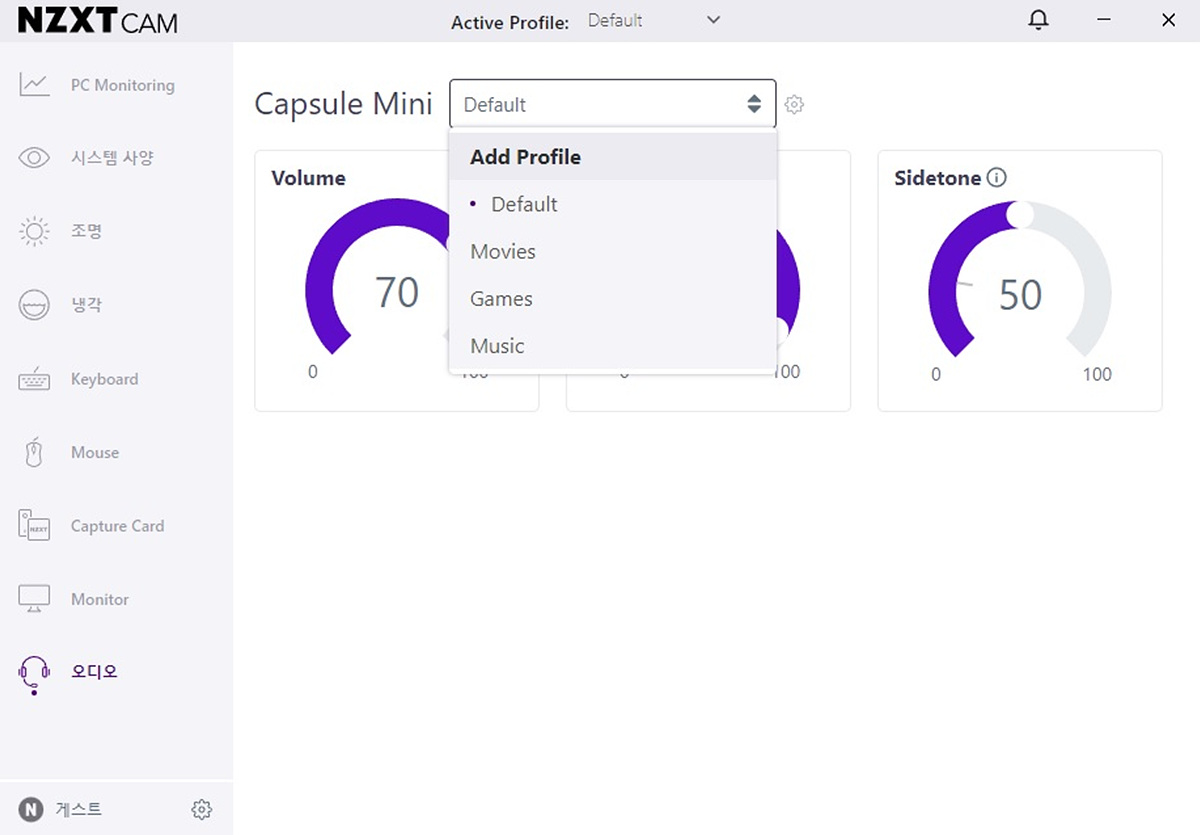Click the Sidetone card title
The image size is (1200, 835).
tap(937, 178)
